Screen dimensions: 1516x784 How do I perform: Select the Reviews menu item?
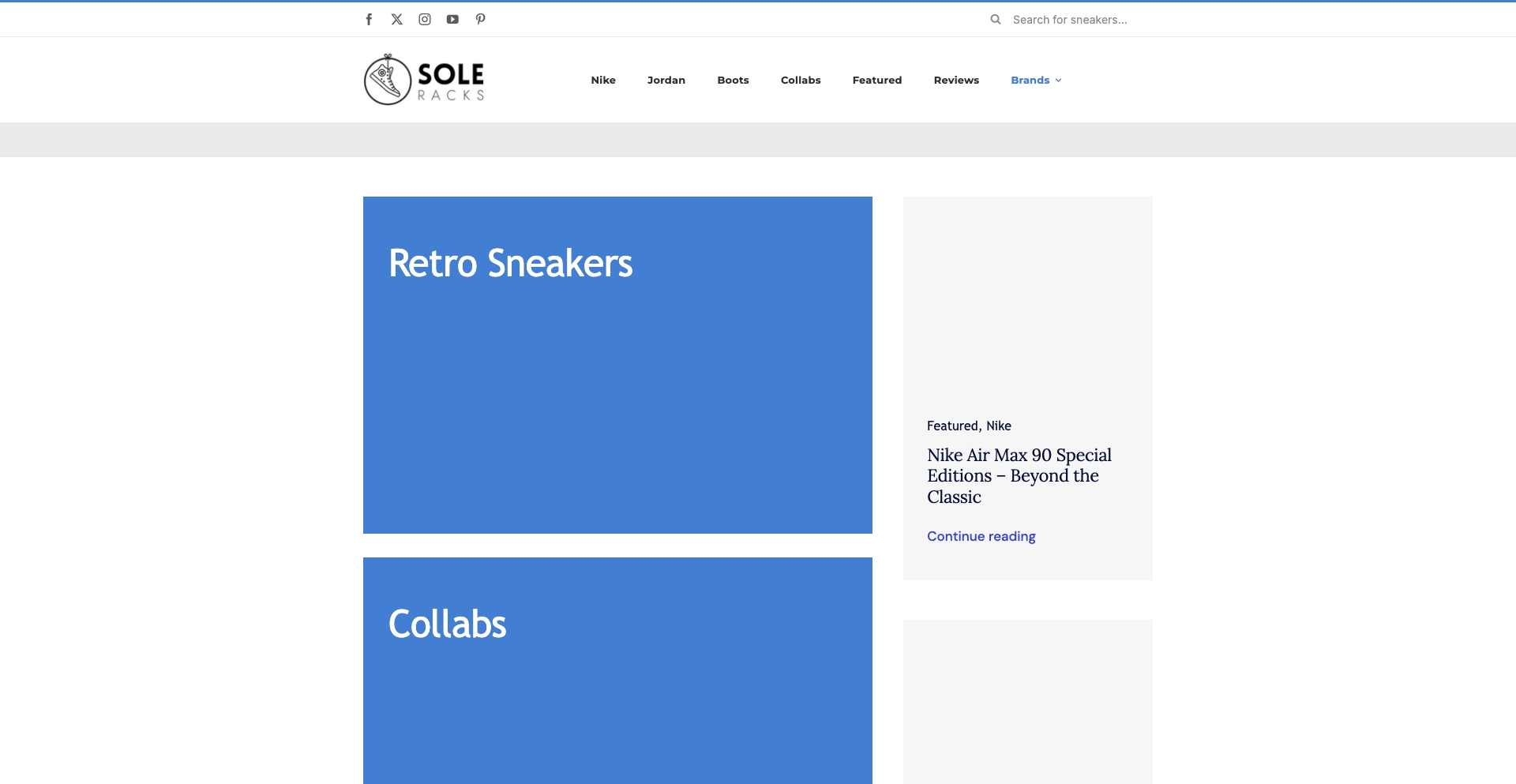pyautogui.click(x=956, y=80)
